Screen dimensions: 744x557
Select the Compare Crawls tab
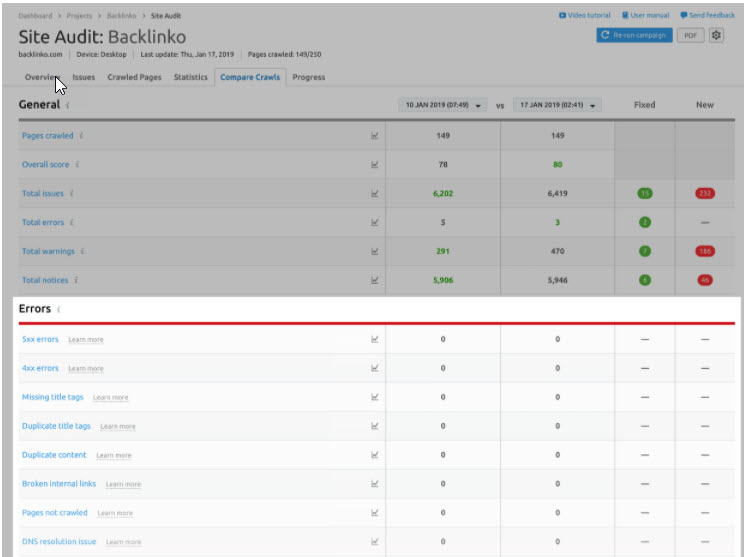(x=250, y=77)
